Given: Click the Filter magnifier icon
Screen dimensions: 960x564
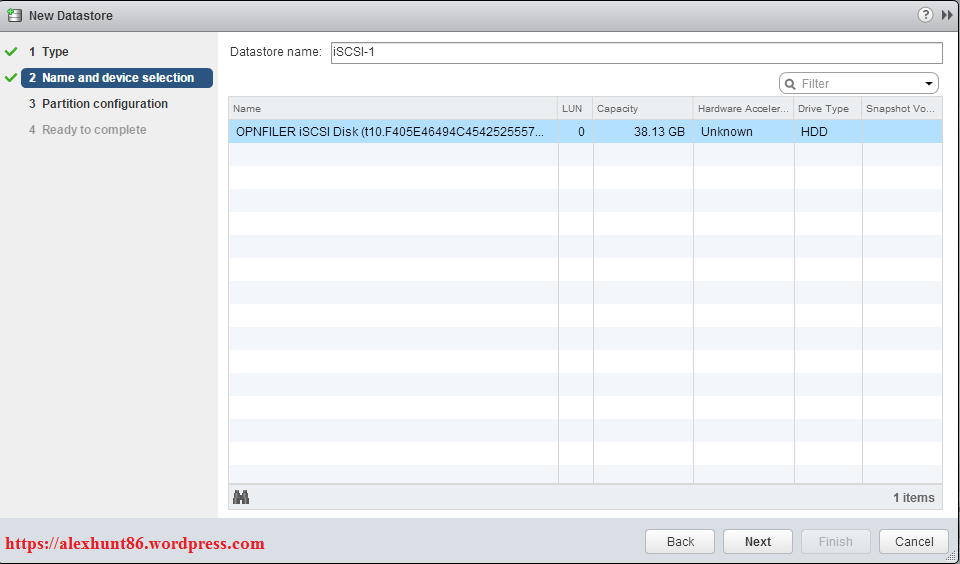Looking at the screenshot, I should click(790, 84).
